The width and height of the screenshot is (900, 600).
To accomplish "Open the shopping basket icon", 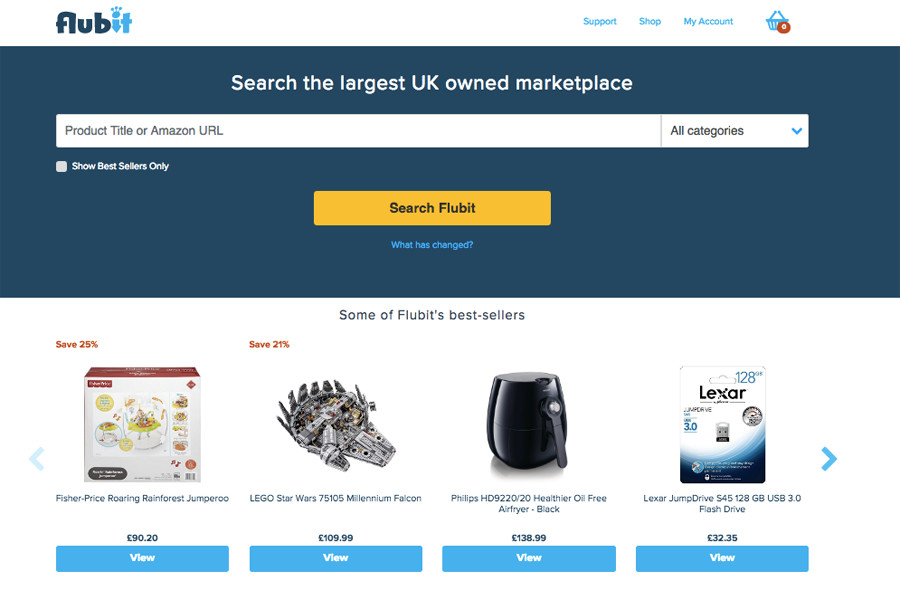I will pos(777,21).
